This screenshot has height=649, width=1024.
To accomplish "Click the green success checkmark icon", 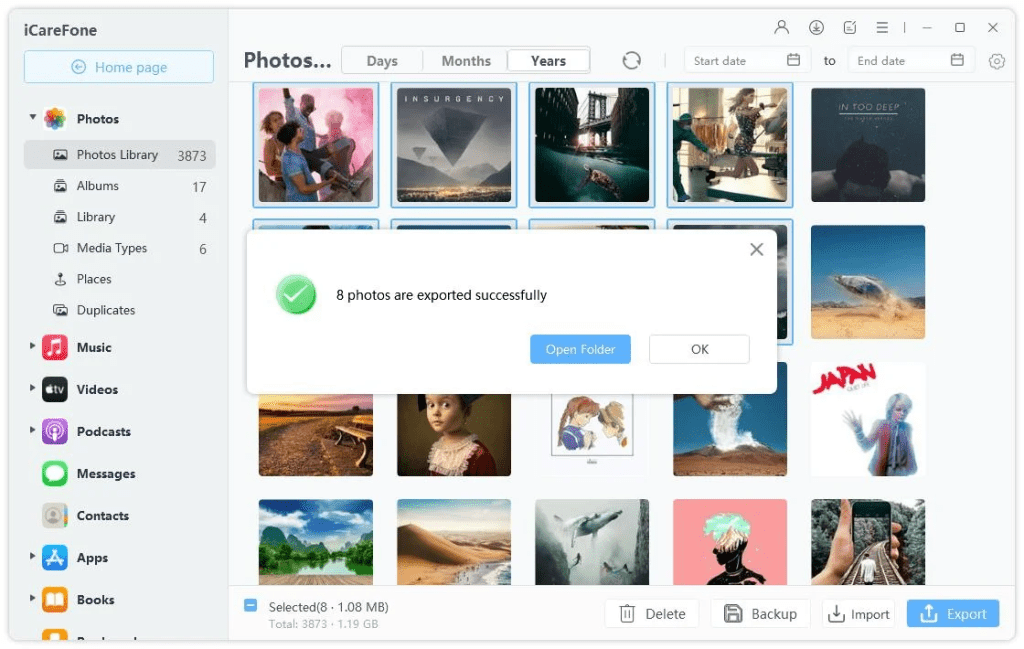I will 296,294.
